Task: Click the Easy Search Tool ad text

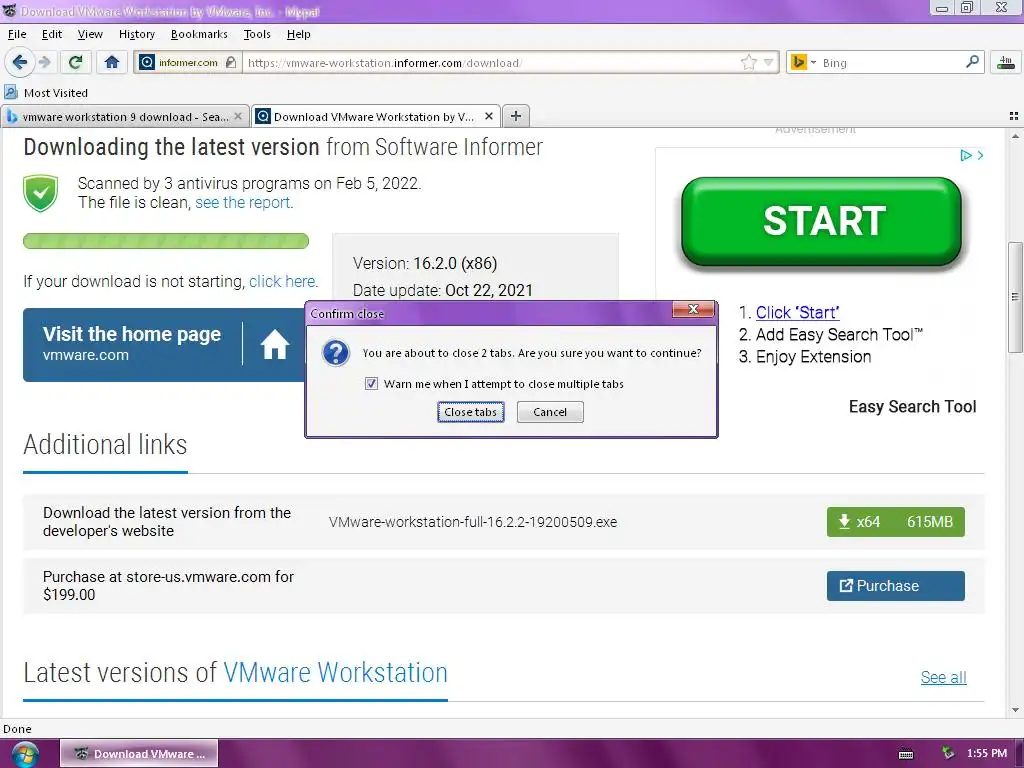Action: coord(912,406)
